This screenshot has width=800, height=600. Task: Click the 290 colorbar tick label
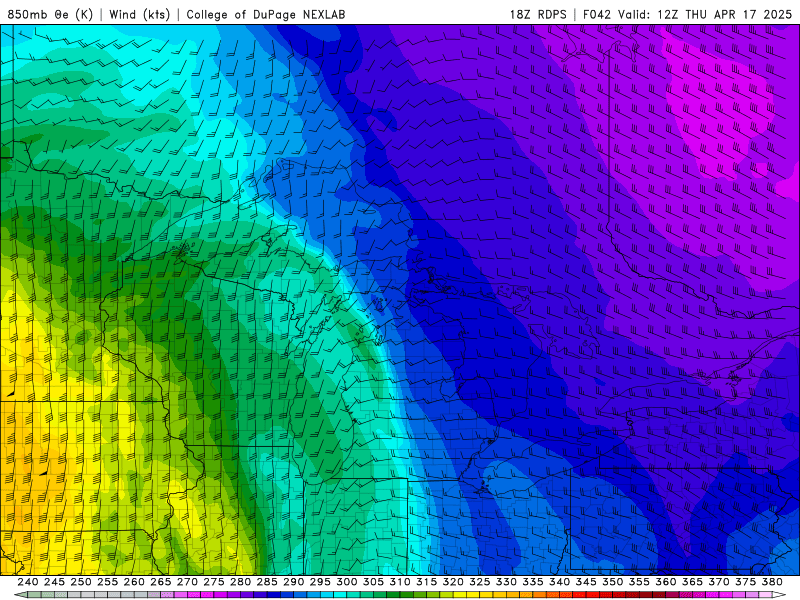coord(293,582)
